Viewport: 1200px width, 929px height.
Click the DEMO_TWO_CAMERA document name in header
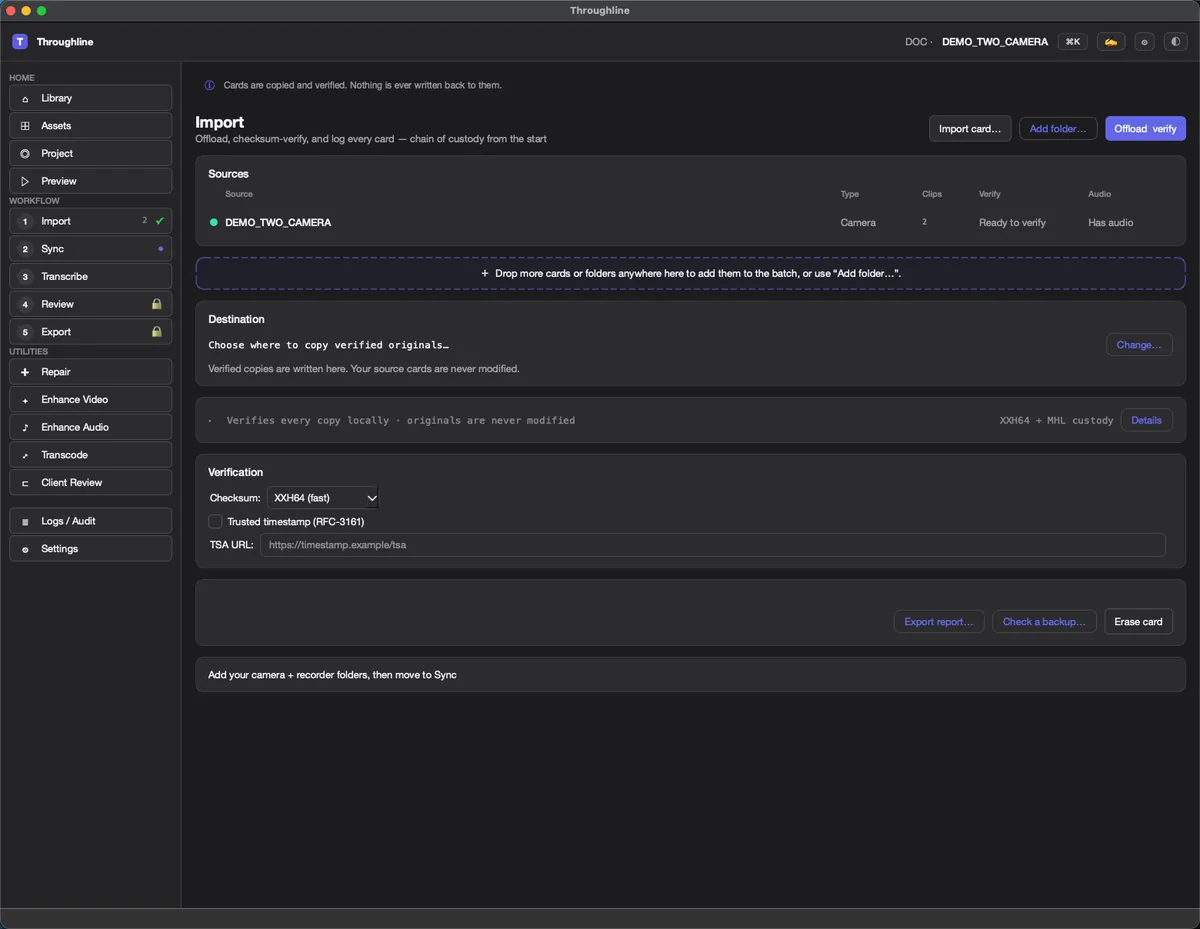pos(995,42)
